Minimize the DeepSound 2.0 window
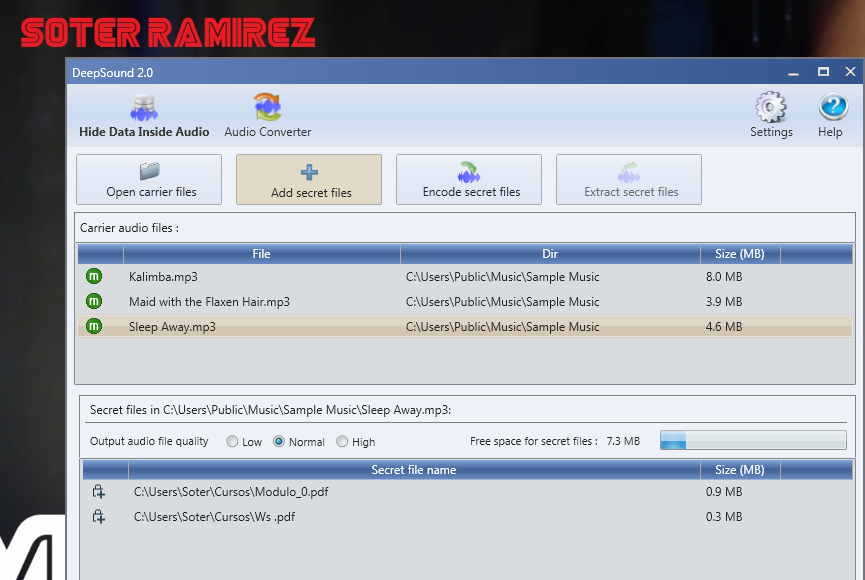The image size is (865, 580). (x=793, y=72)
